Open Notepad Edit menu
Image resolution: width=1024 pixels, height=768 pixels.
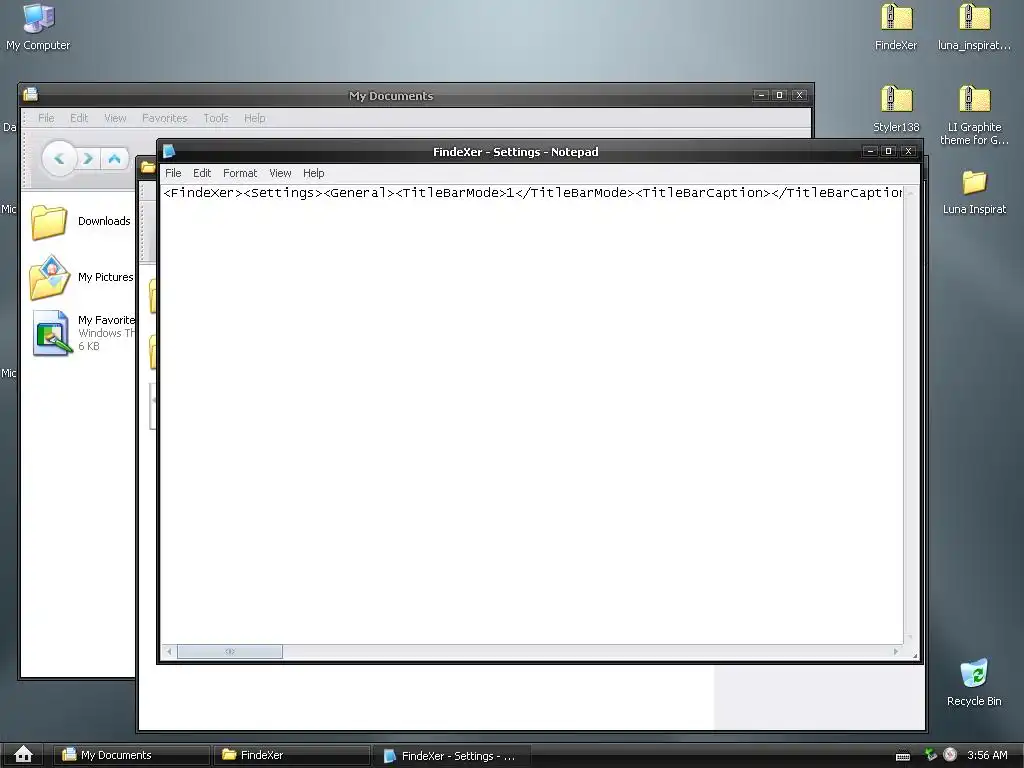pyautogui.click(x=202, y=173)
